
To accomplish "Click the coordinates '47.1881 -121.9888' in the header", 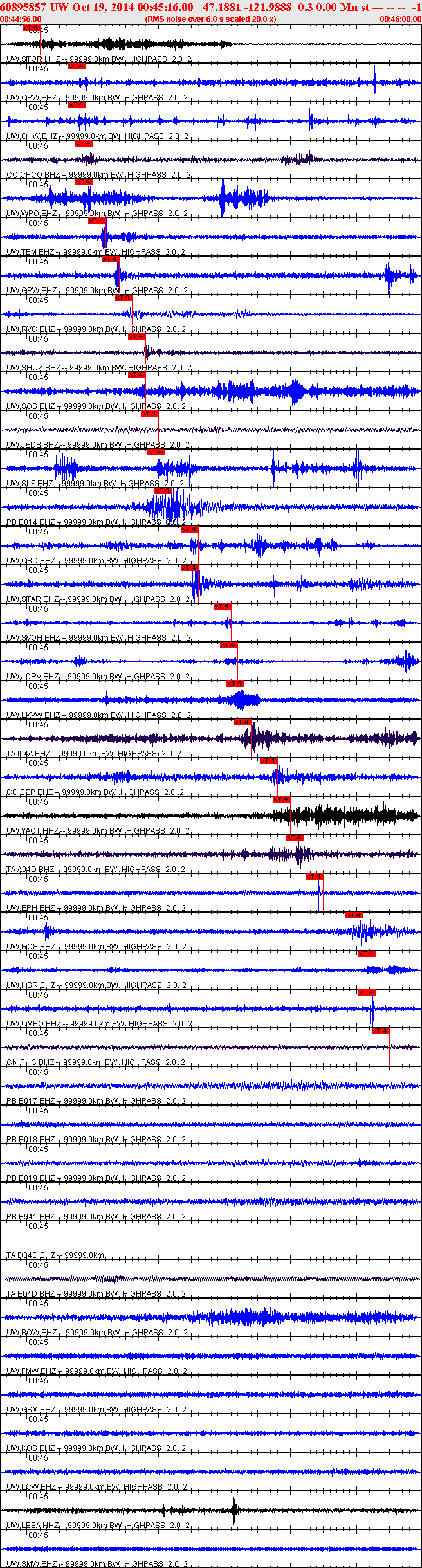I will click(x=247, y=7).
